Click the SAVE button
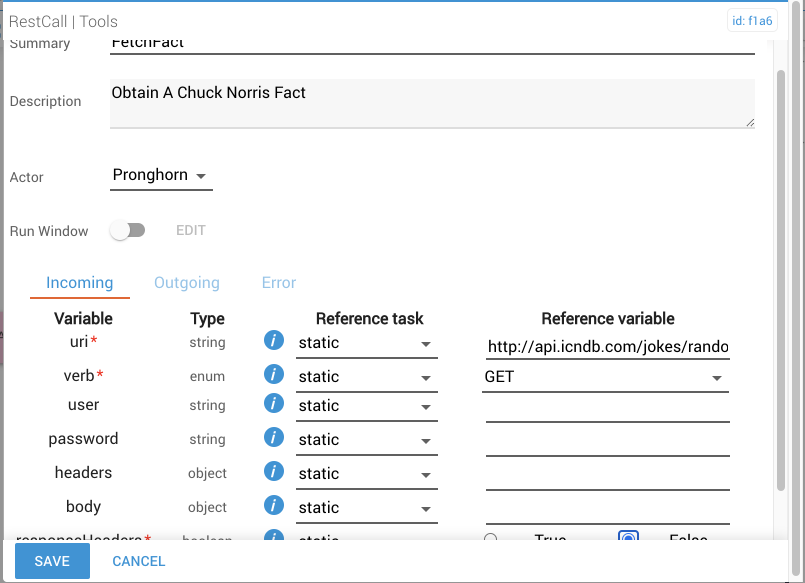Image resolution: width=805 pixels, height=583 pixels. 52,561
